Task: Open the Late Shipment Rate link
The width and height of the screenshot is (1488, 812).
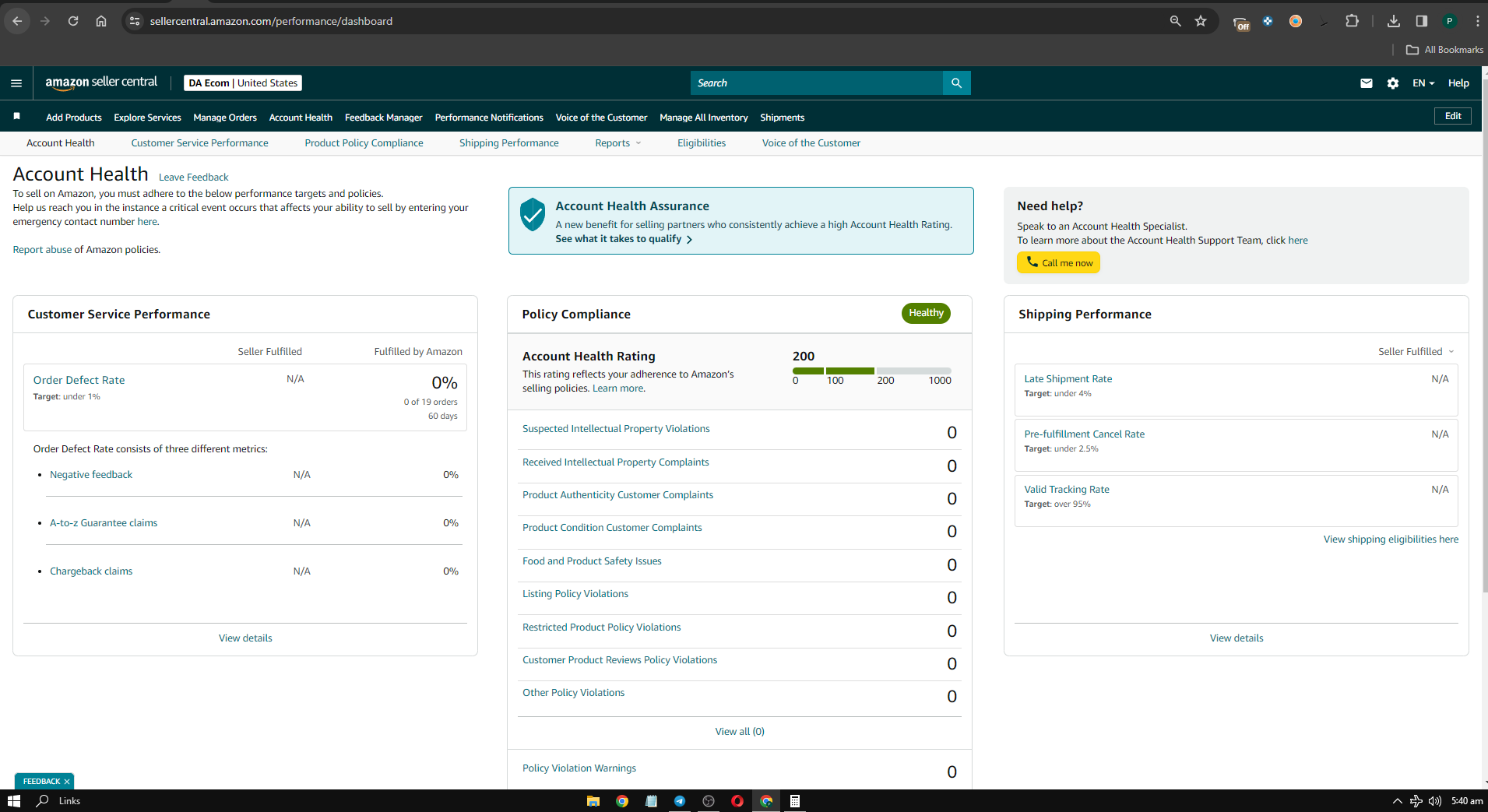Action: 1068,379
